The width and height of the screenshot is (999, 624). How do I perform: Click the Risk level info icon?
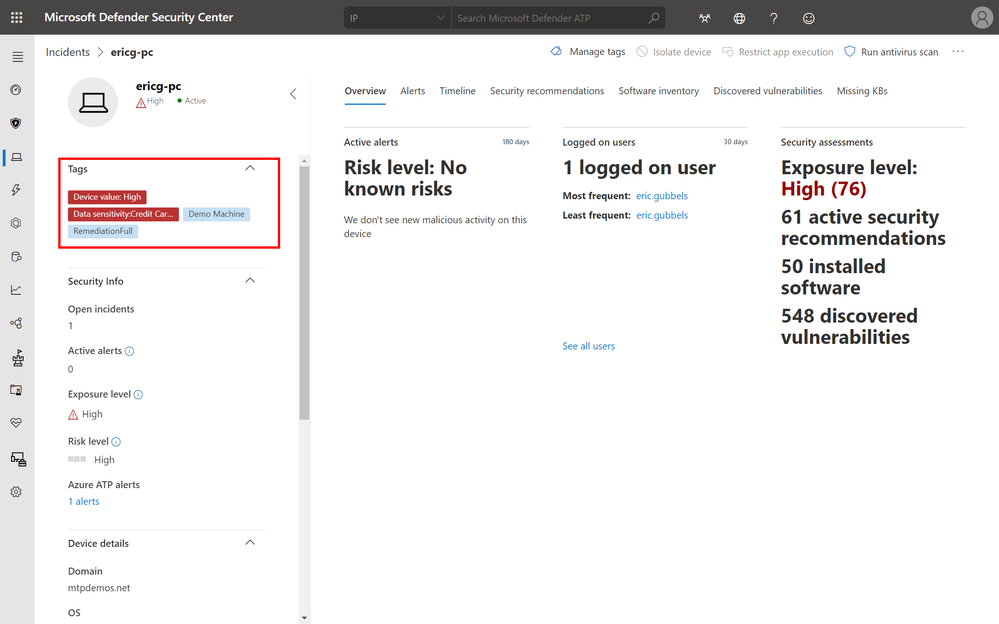point(116,442)
